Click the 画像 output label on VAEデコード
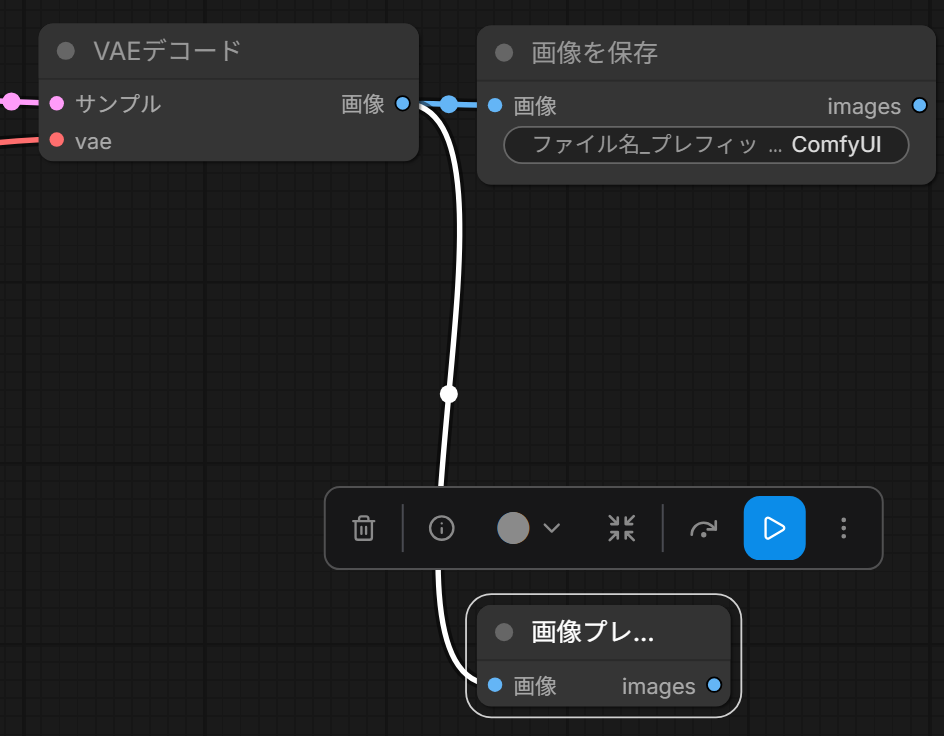The image size is (944, 736). (x=363, y=104)
